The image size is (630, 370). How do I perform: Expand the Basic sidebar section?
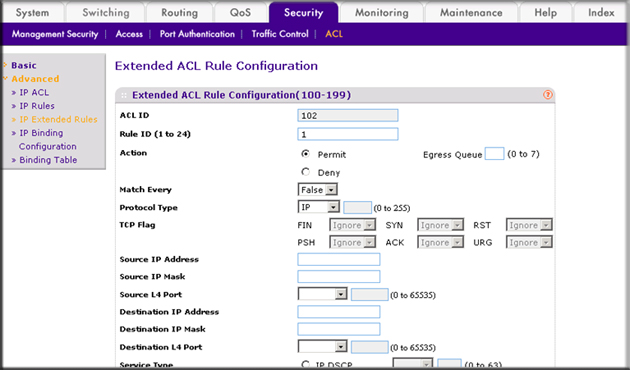coord(24,65)
